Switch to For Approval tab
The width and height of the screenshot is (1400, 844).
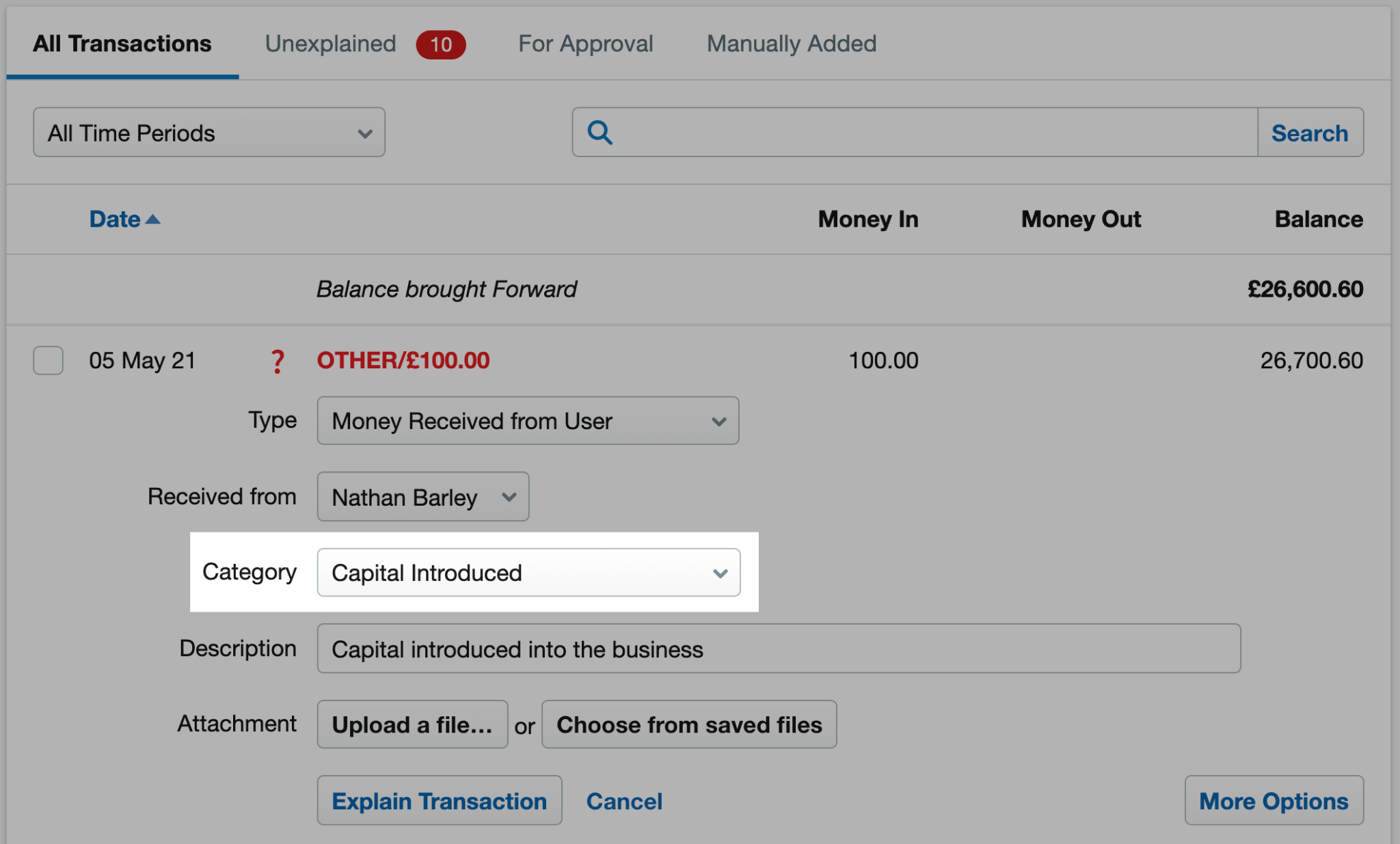[x=586, y=44]
